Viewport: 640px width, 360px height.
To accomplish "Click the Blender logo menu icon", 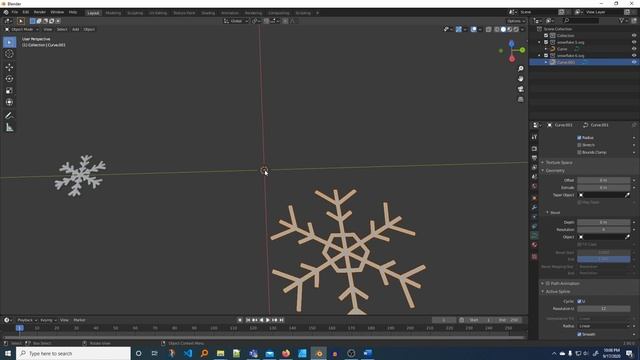I will 6,12.
